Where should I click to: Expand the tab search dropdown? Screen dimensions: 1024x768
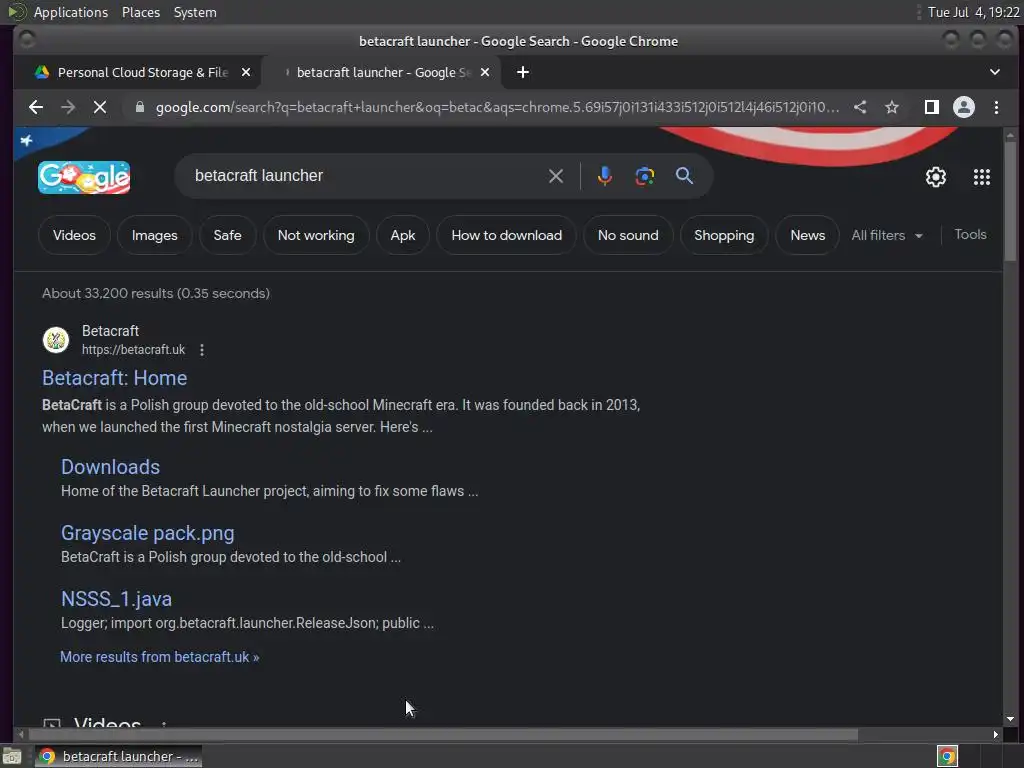[995, 72]
